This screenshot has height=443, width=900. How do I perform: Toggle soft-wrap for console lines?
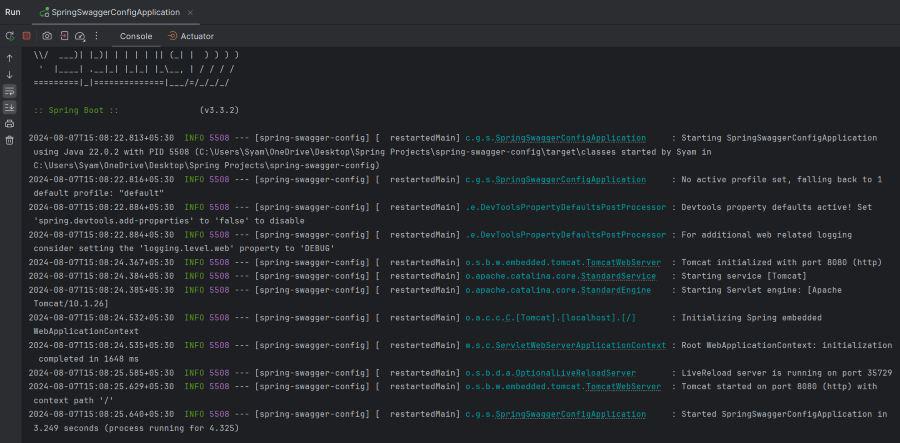pos(10,91)
